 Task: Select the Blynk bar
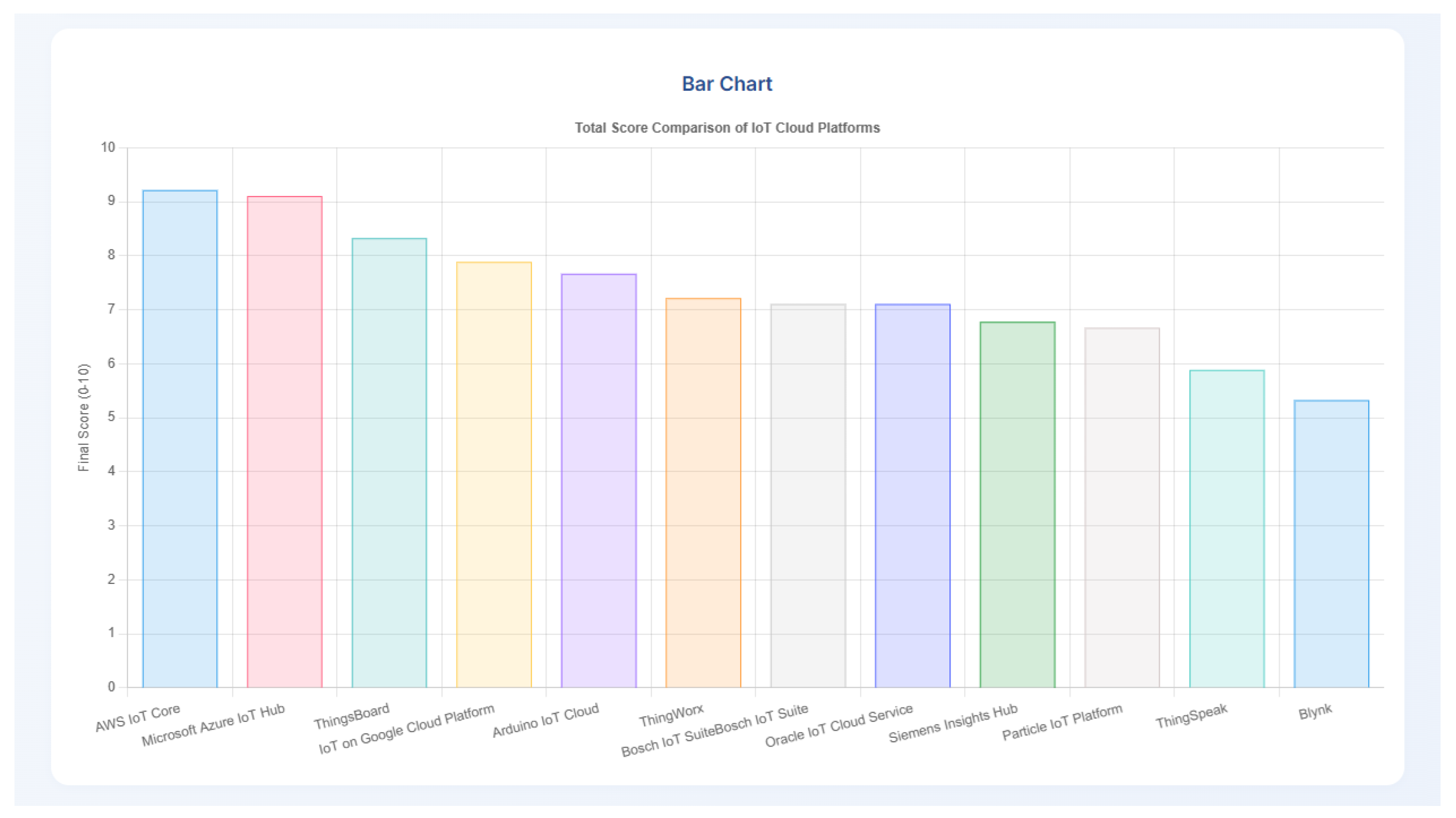pyautogui.click(x=1331, y=543)
